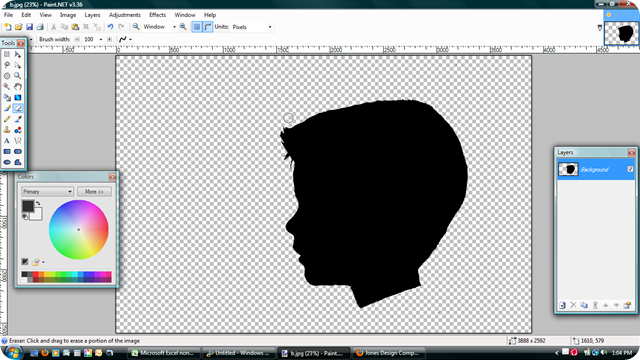Undo the last action
Image resolution: width=640 pixels, height=360 pixels.
tap(110, 27)
